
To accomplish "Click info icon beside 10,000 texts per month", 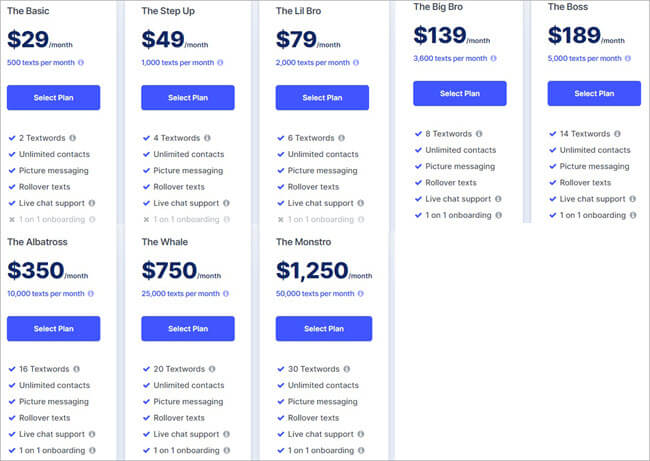I will click(89, 293).
